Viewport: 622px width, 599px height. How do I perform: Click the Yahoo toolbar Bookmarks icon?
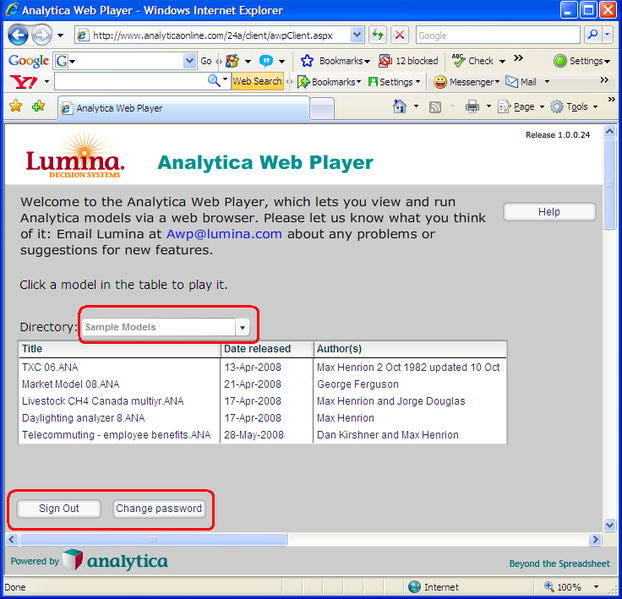303,82
